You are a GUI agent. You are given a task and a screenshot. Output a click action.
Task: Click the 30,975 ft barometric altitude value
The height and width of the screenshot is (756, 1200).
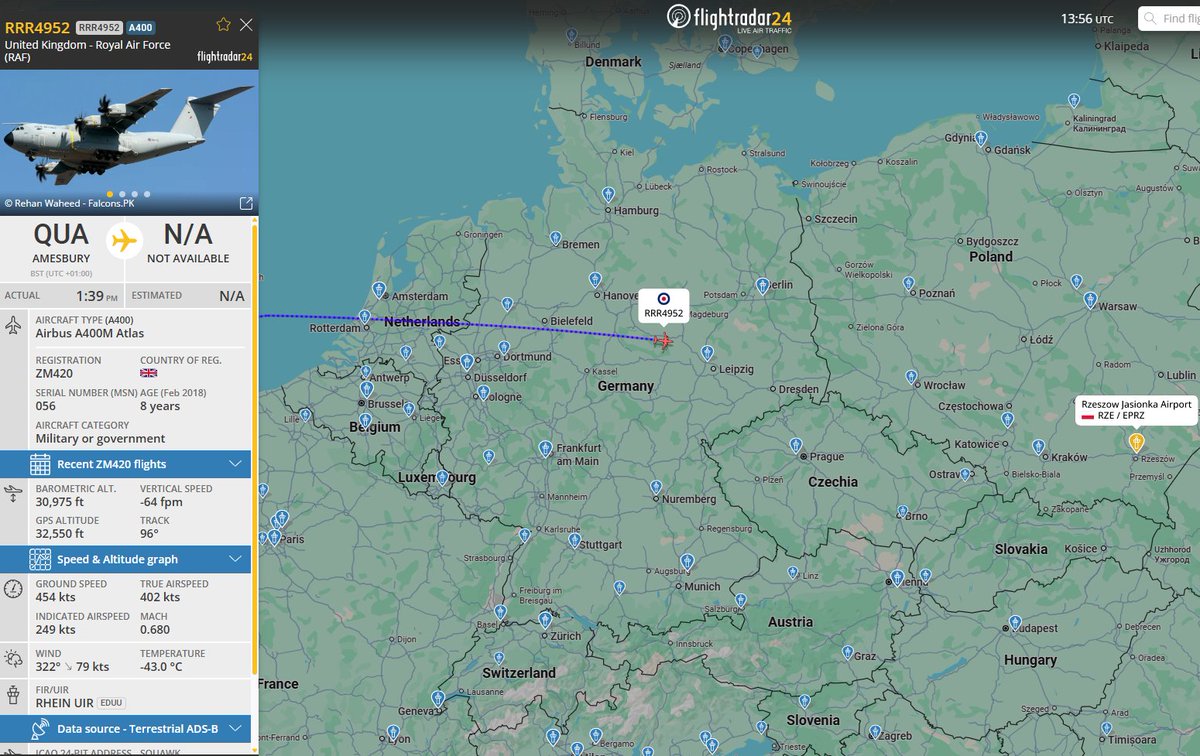[60, 502]
